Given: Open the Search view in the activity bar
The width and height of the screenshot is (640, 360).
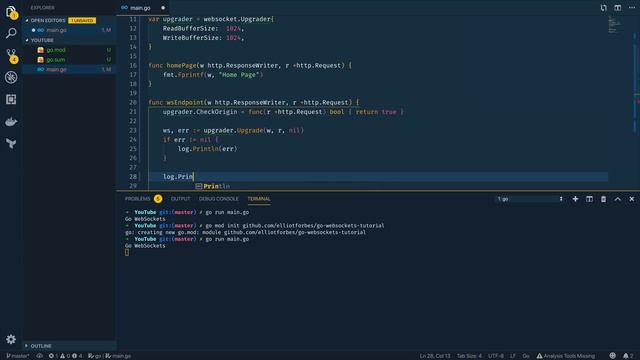Looking at the screenshot, I should [11, 33].
